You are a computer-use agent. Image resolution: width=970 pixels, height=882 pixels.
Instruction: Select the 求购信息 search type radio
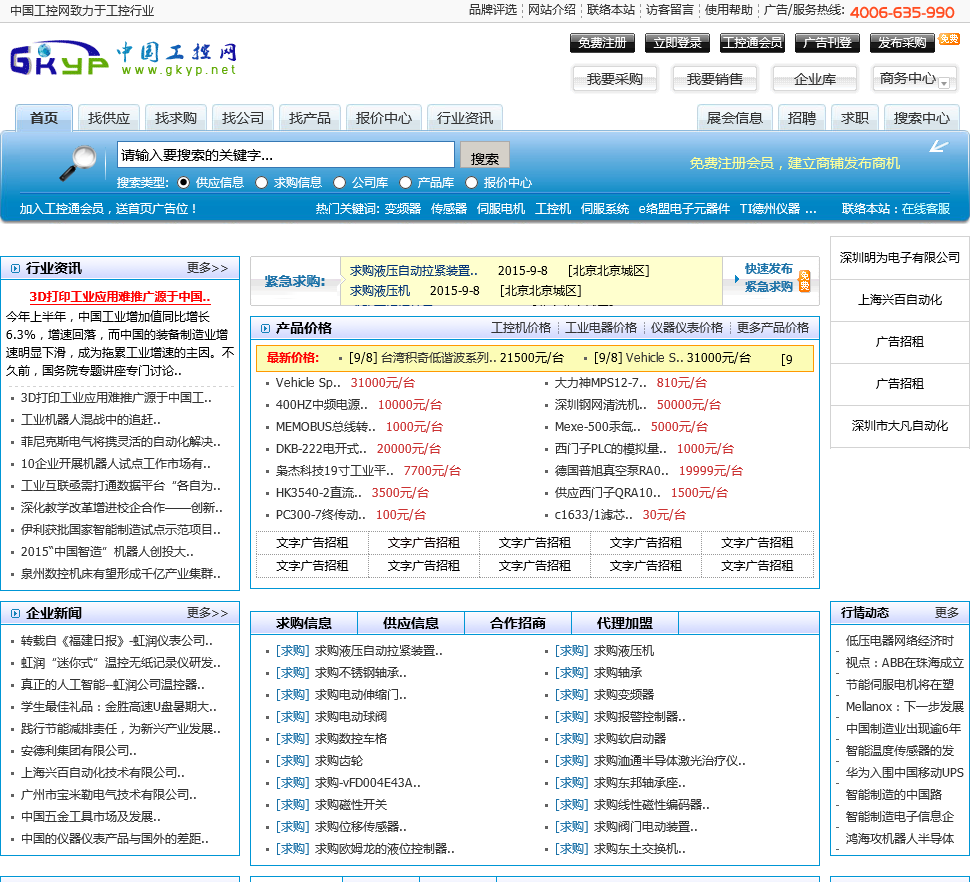coord(262,182)
